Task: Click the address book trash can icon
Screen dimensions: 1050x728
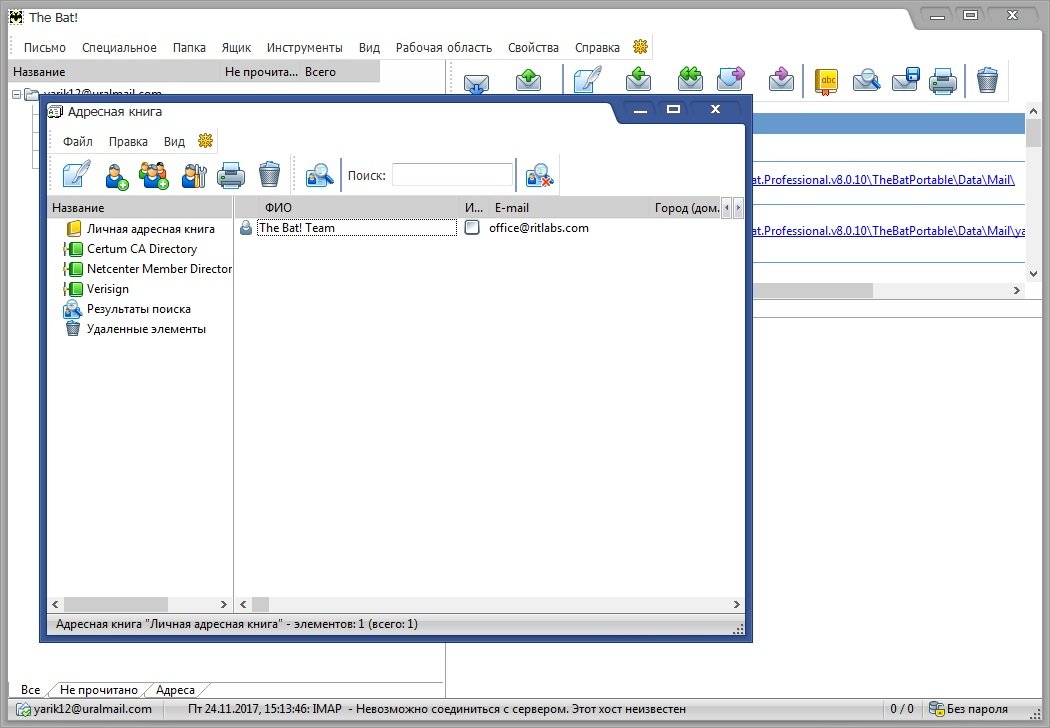Action: coord(269,176)
